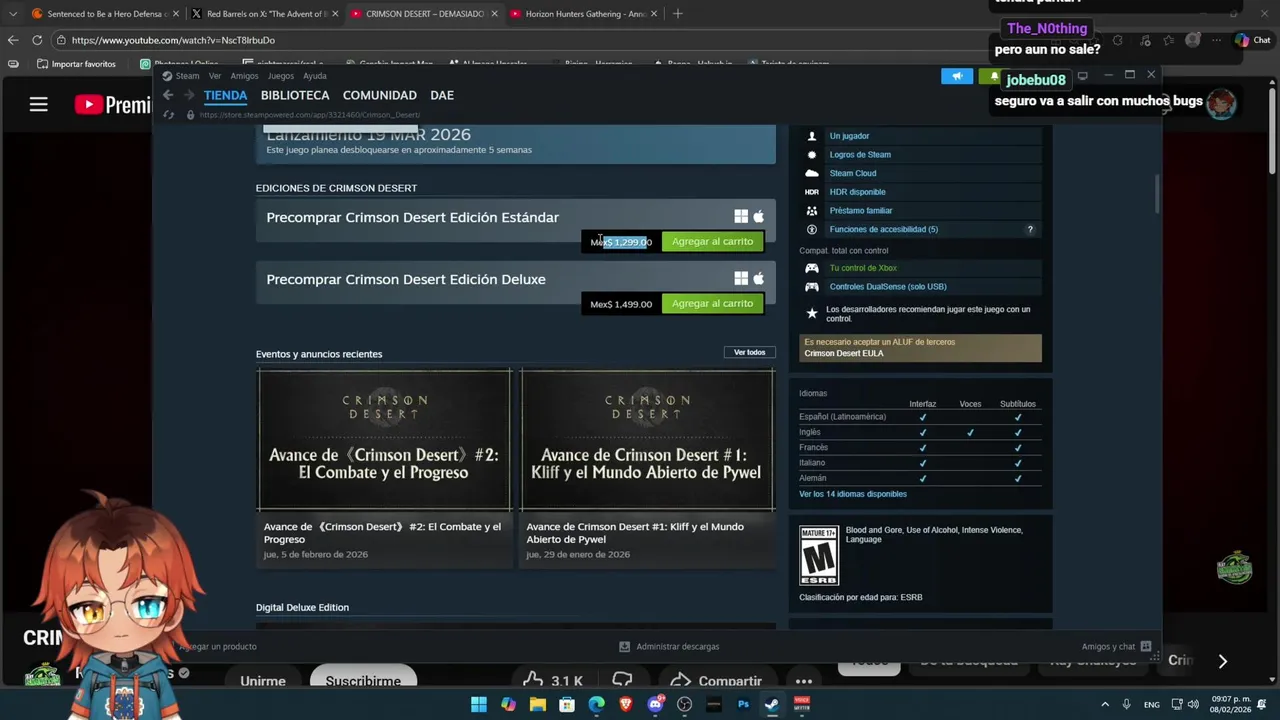Add Deluxe Edition to cart
This screenshot has width=1280, height=720.
pos(712,304)
